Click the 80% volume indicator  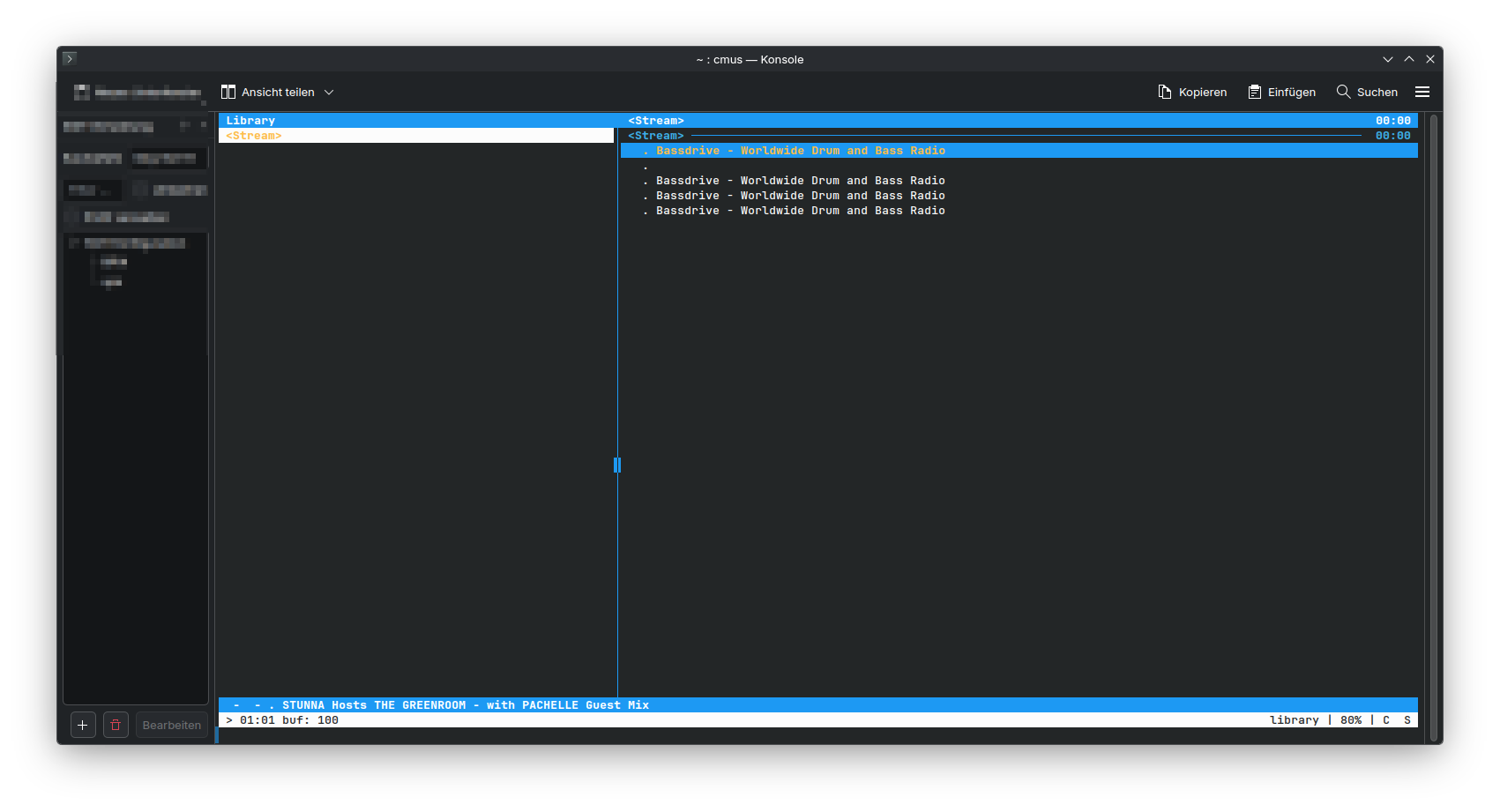(1351, 720)
